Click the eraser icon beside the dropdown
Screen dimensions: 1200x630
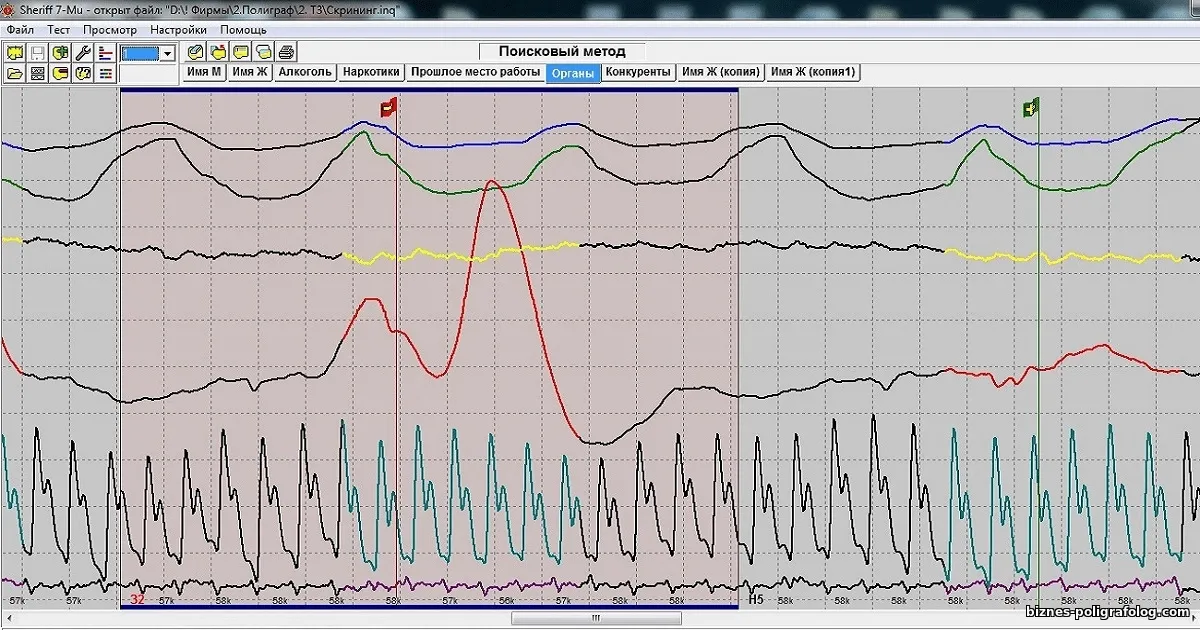[x=196, y=52]
